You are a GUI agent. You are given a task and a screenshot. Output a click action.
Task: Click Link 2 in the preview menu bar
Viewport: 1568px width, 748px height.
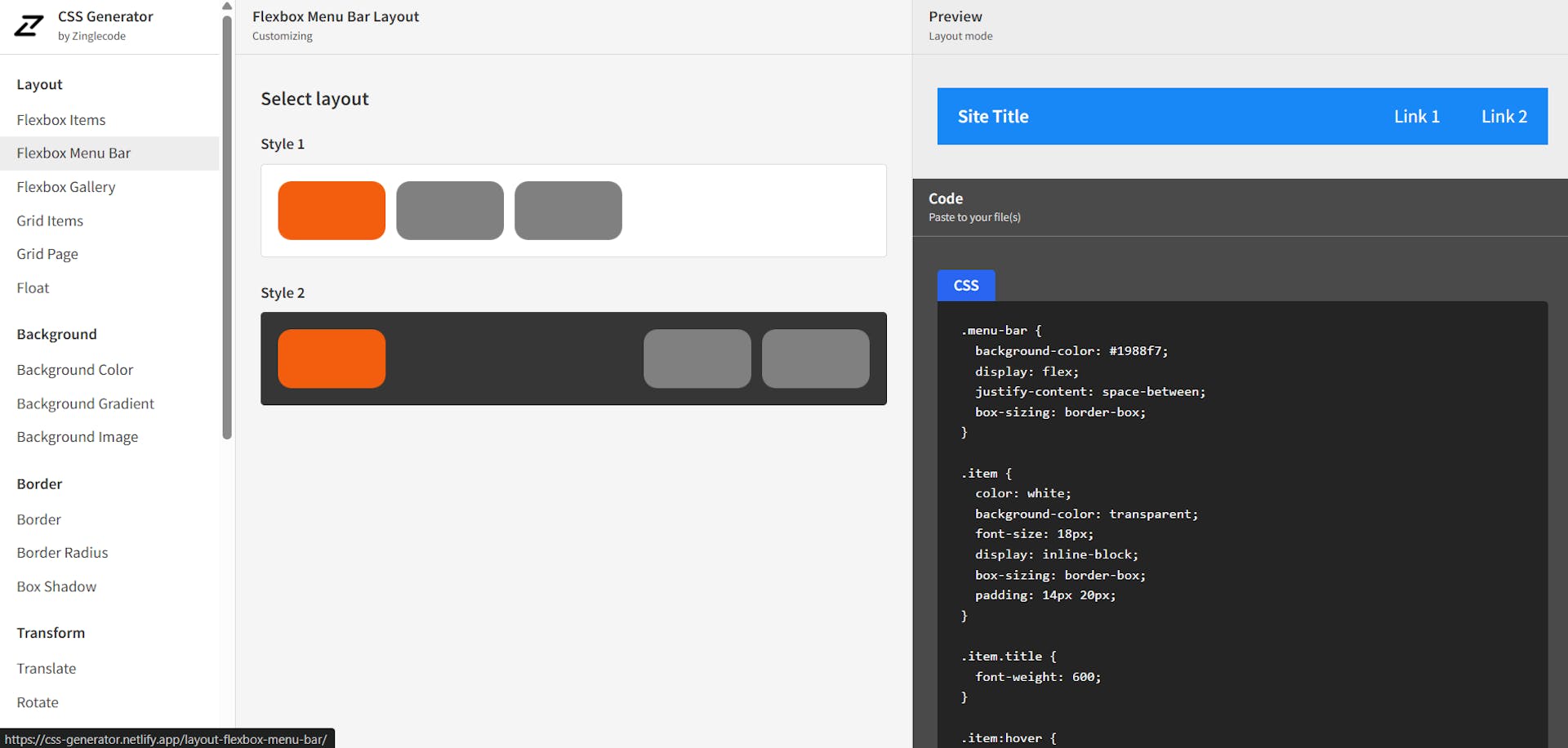[1505, 116]
